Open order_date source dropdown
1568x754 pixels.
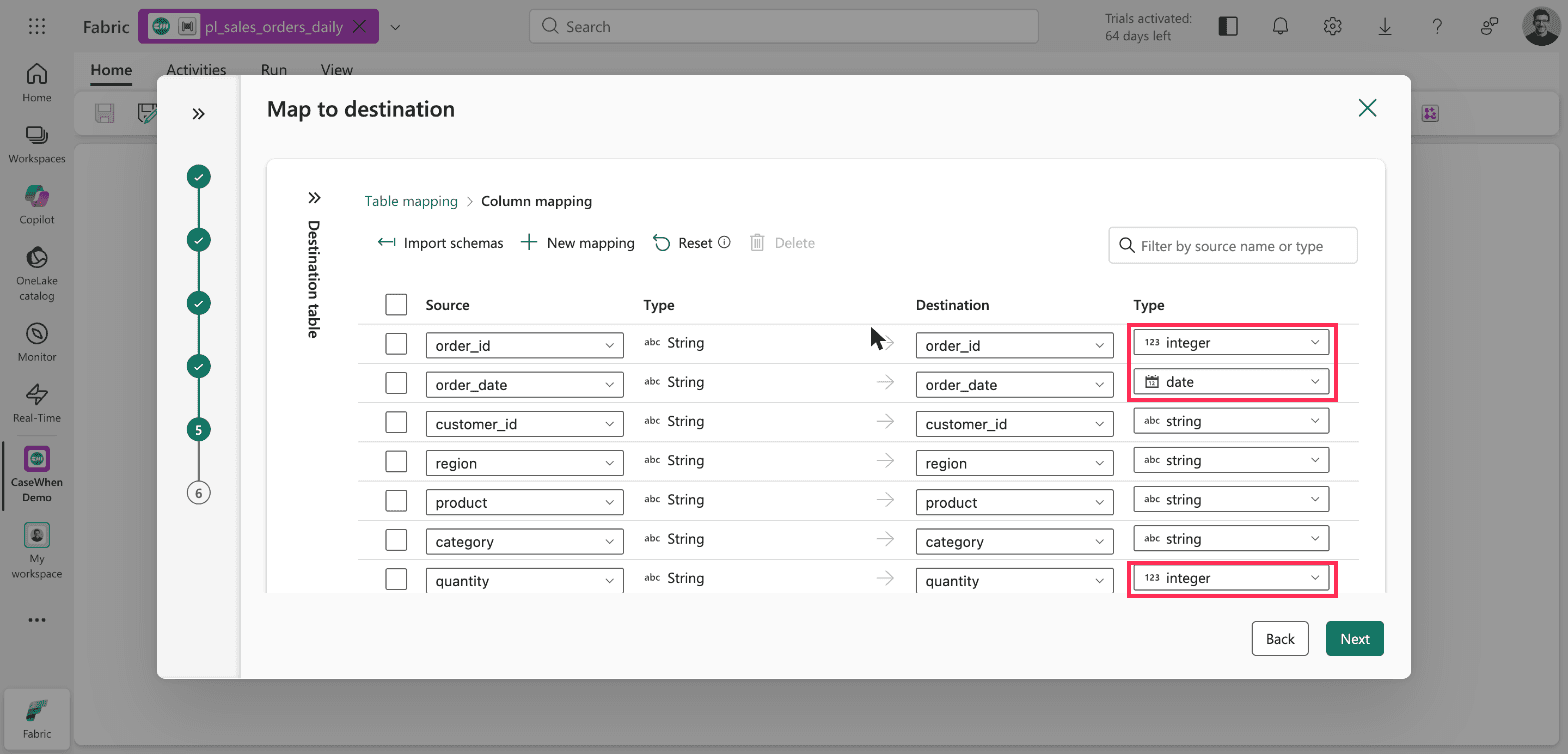(x=525, y=384)
